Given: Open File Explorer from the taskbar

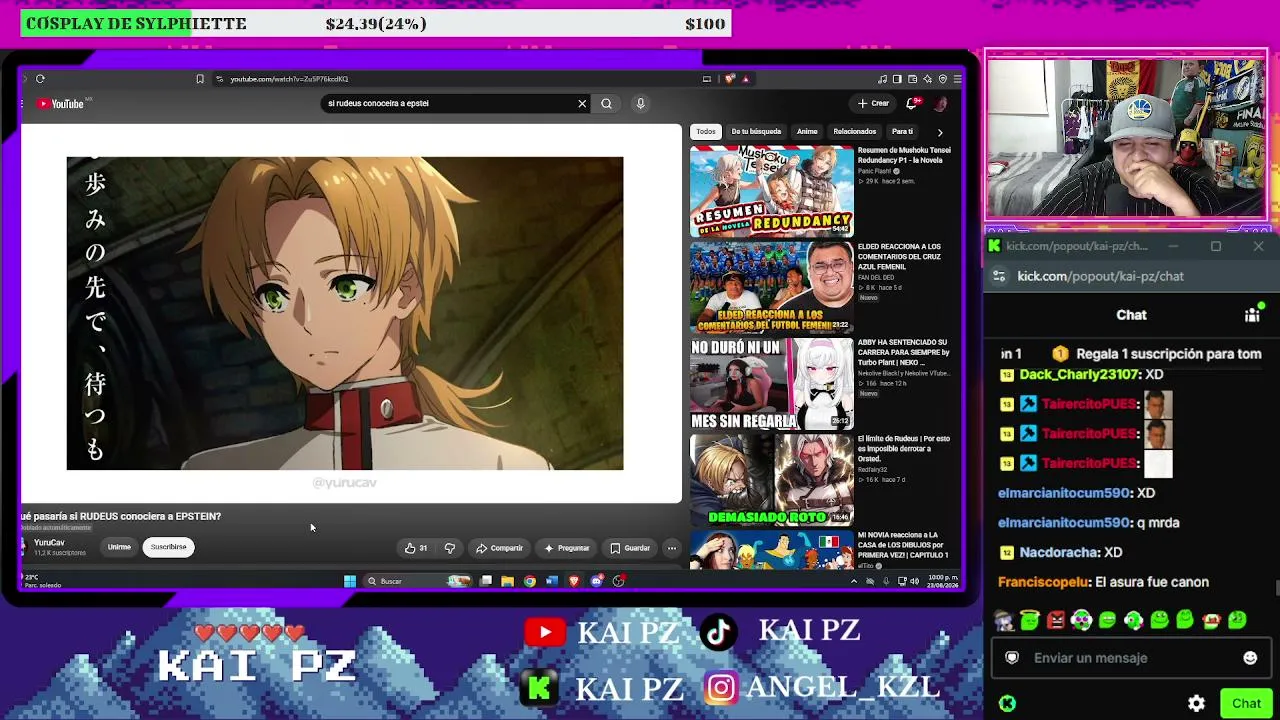Looking at the screenshot, I should (508, 581).
